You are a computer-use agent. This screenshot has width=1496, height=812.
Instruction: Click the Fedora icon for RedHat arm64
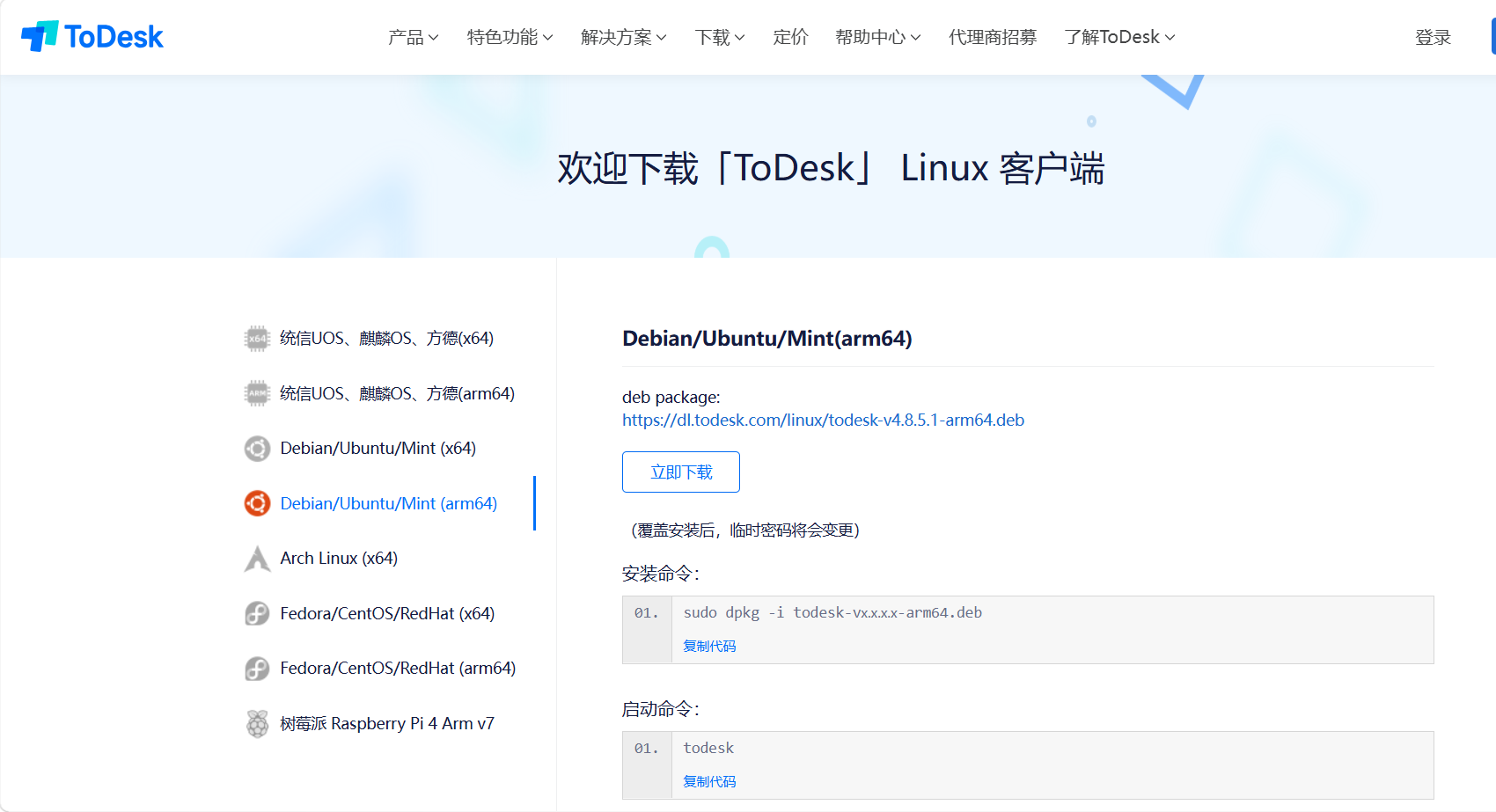tap(257, 669)
